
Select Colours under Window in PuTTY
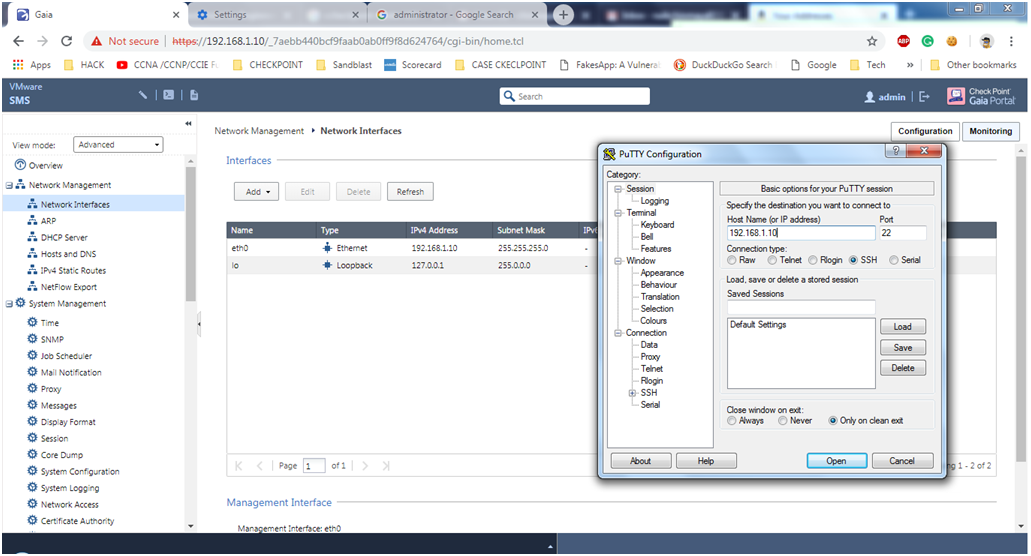654,321
